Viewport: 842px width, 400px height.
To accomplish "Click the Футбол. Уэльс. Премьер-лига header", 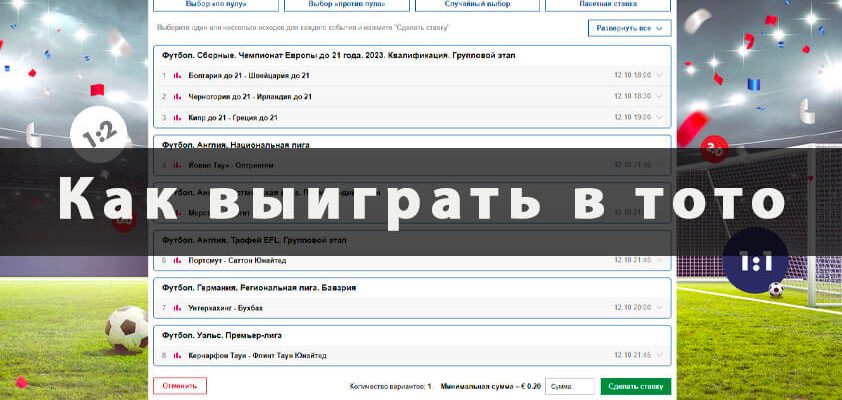I will 222,335.
